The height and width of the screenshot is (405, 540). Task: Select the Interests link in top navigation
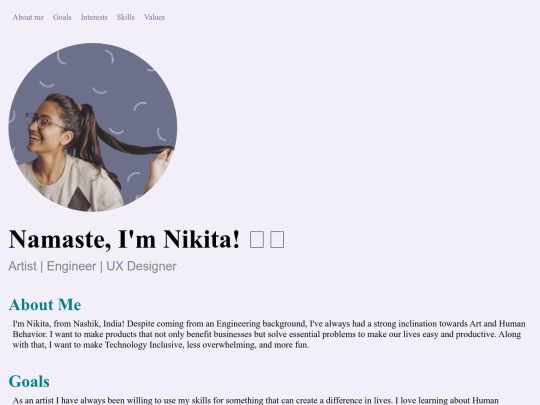(x=94, y=17)
